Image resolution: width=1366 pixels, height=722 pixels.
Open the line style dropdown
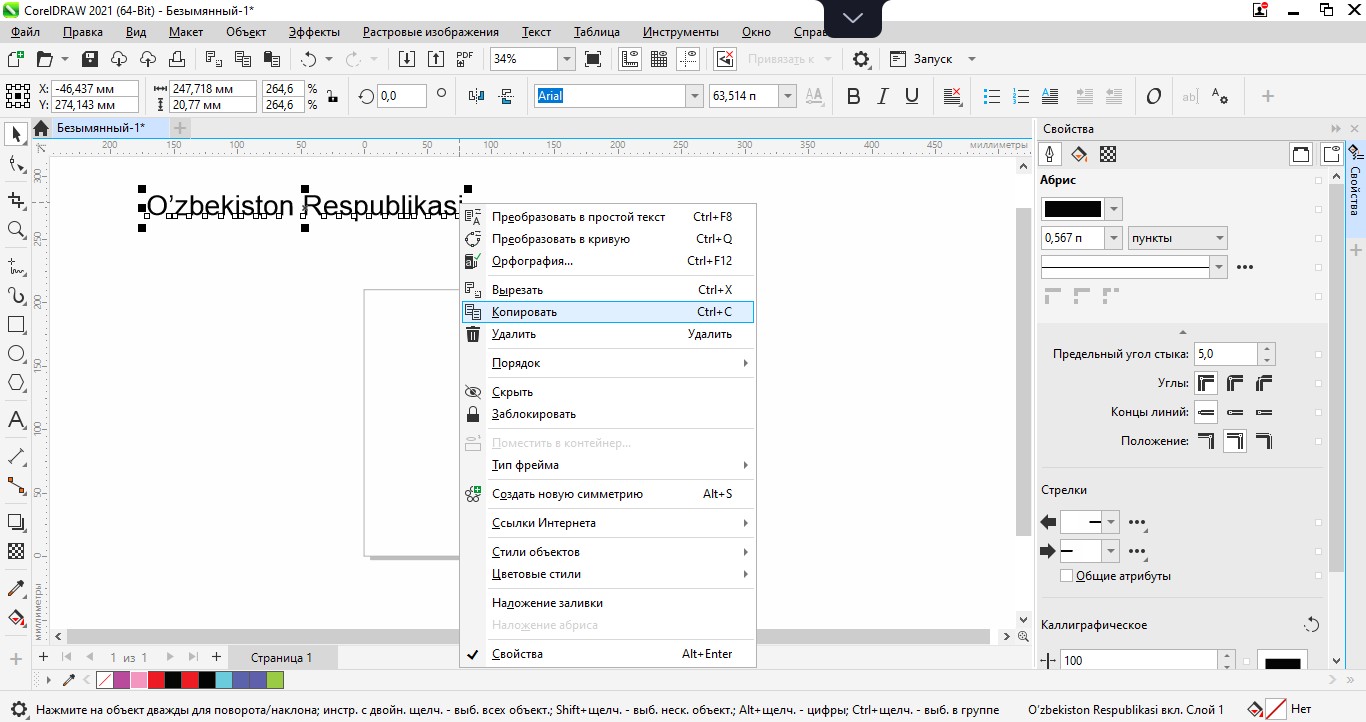(1218, 267)
